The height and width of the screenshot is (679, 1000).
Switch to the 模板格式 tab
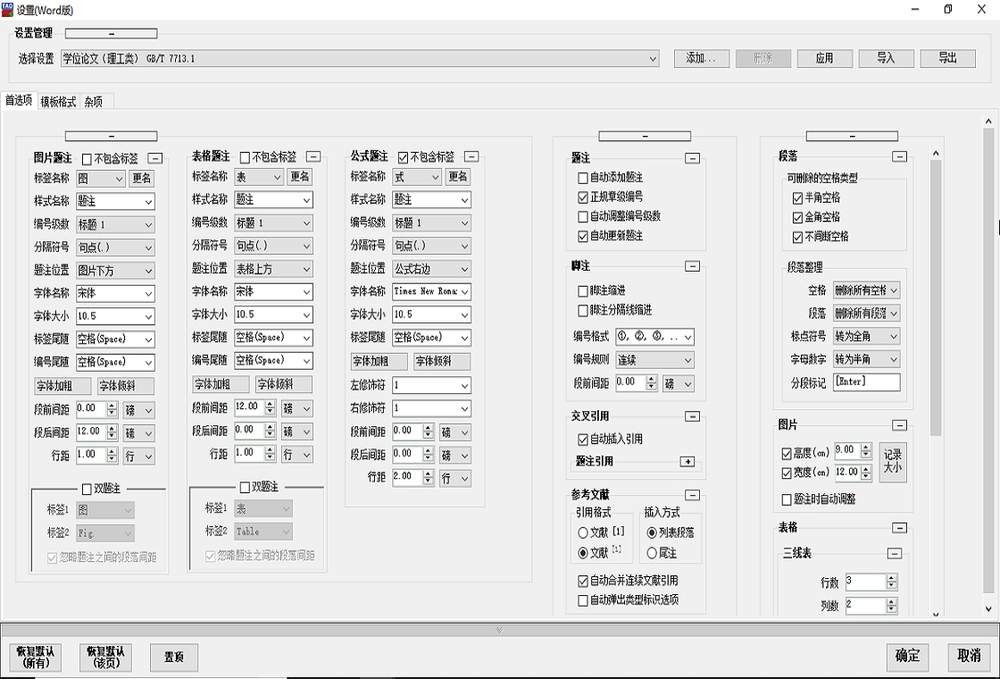tap(59, 102)
